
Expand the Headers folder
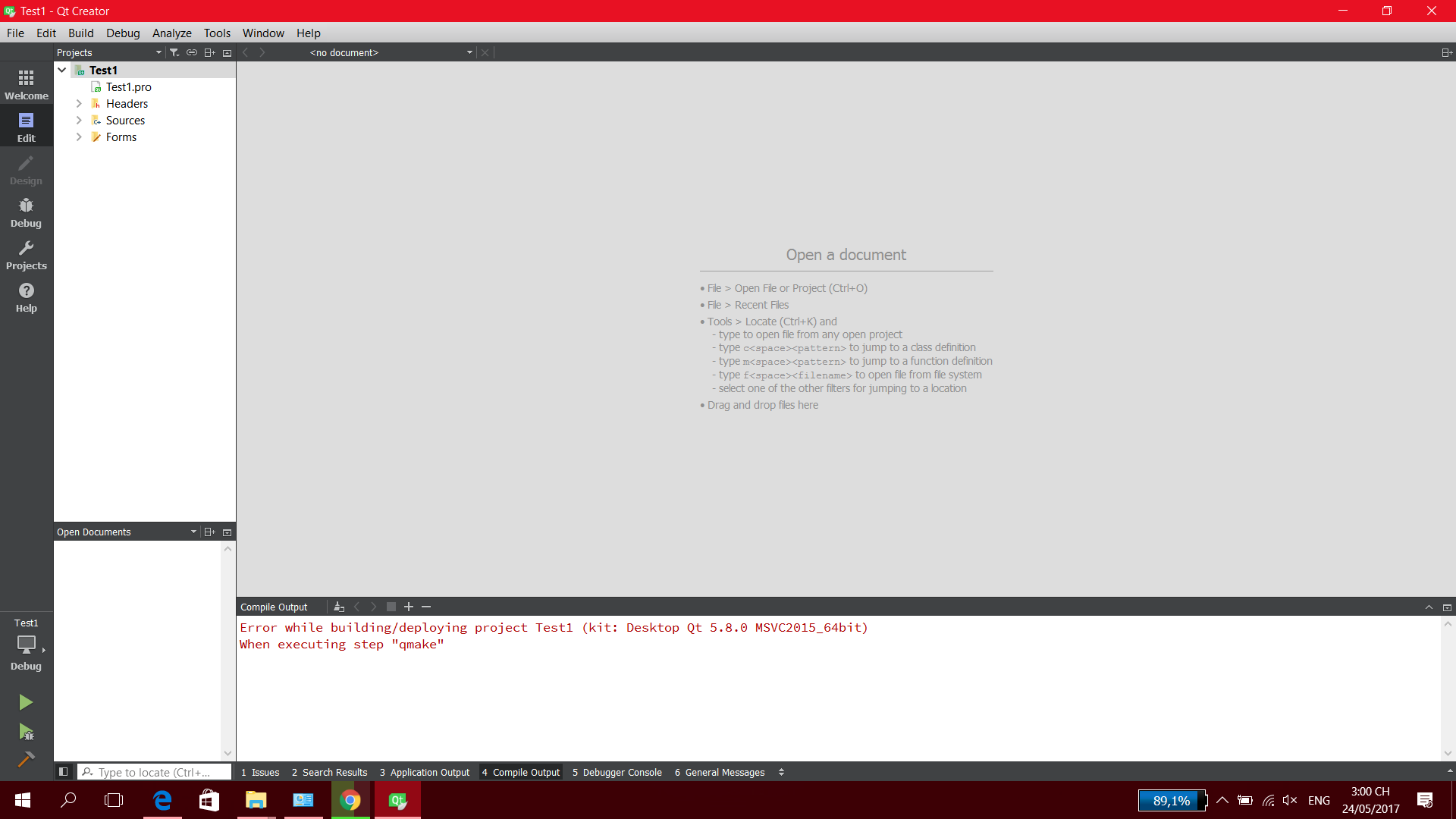tap(79, 104)
